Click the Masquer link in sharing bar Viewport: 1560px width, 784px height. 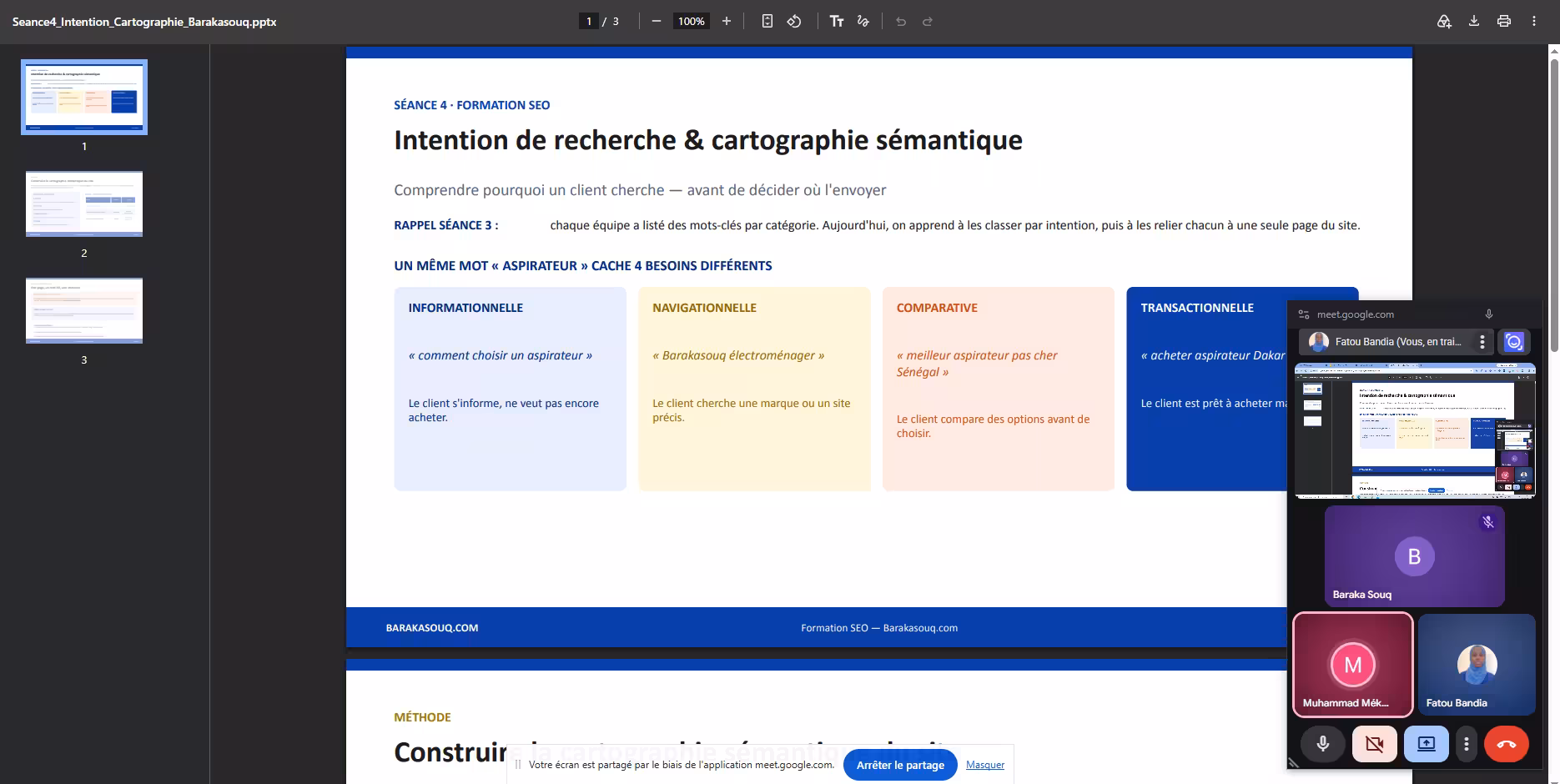985,765
